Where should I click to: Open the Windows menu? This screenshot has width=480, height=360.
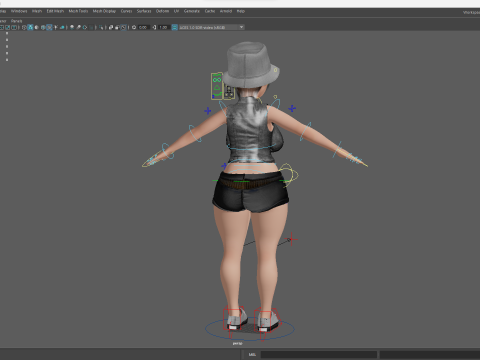tap(19, 11)
